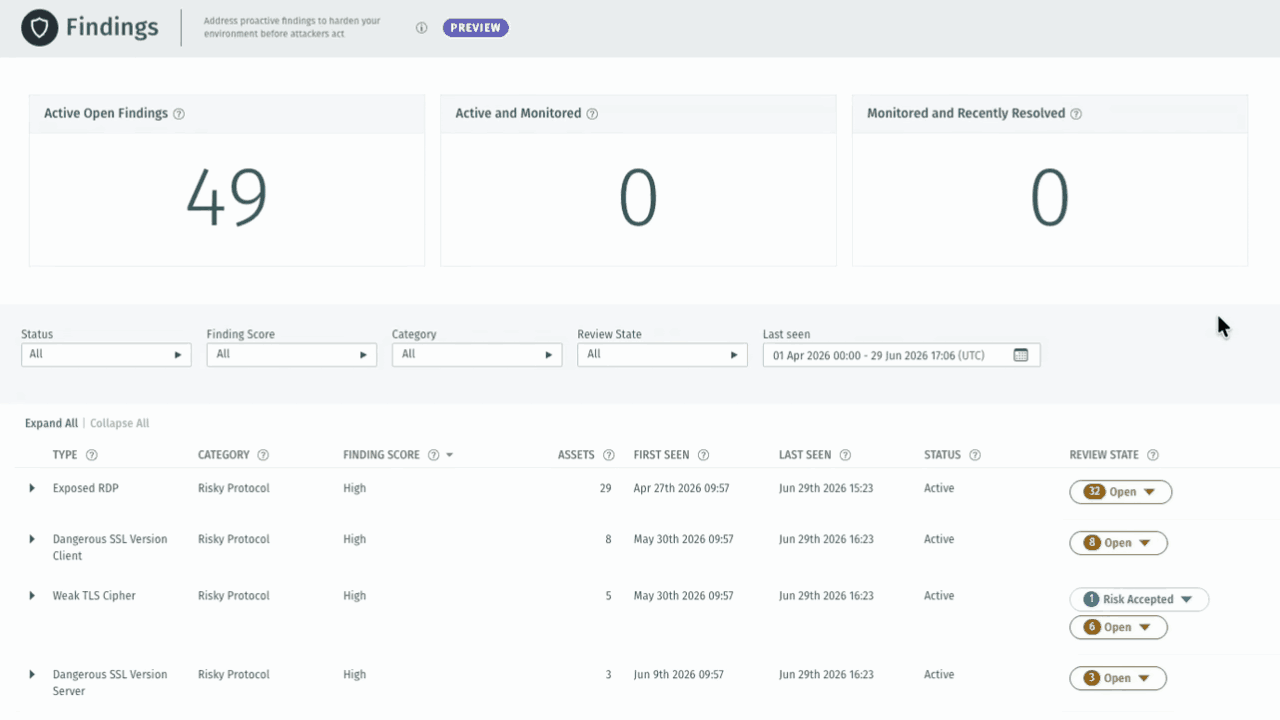This screenshot has height=720, width=1280.
Task: Click Expand All link
Action: tap(51, 423)
